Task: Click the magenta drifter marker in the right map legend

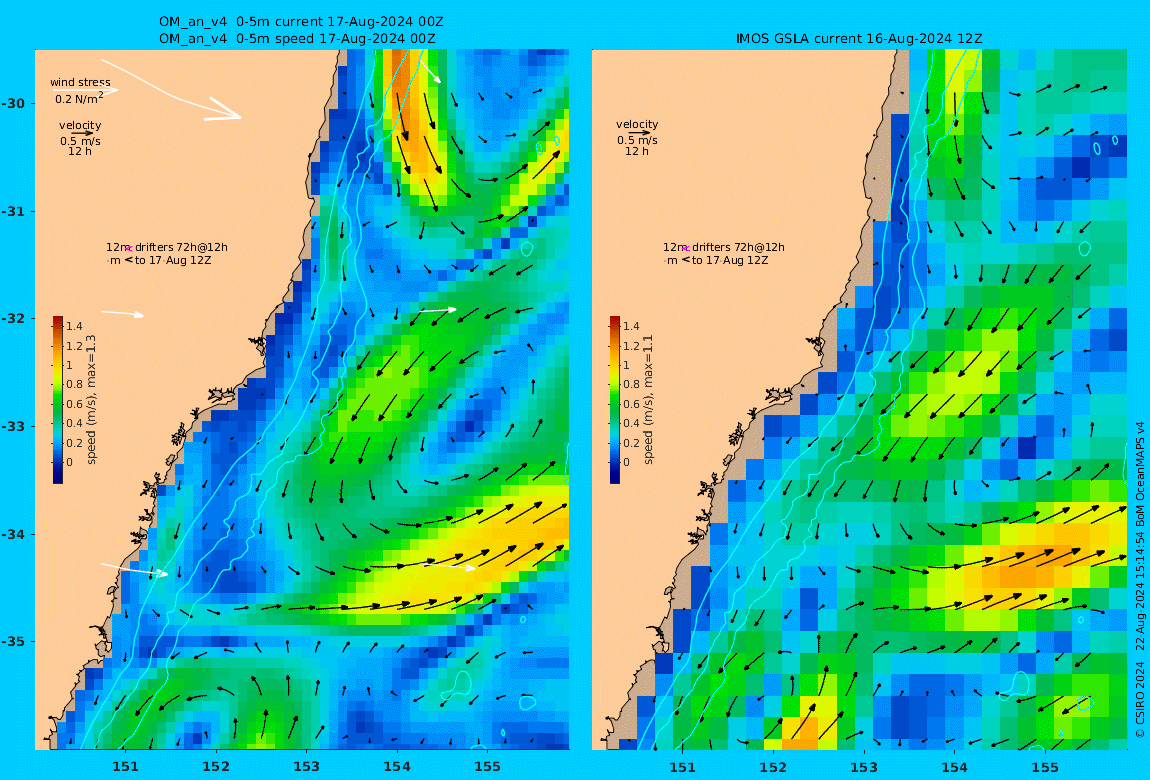Action: click(686, 249)
